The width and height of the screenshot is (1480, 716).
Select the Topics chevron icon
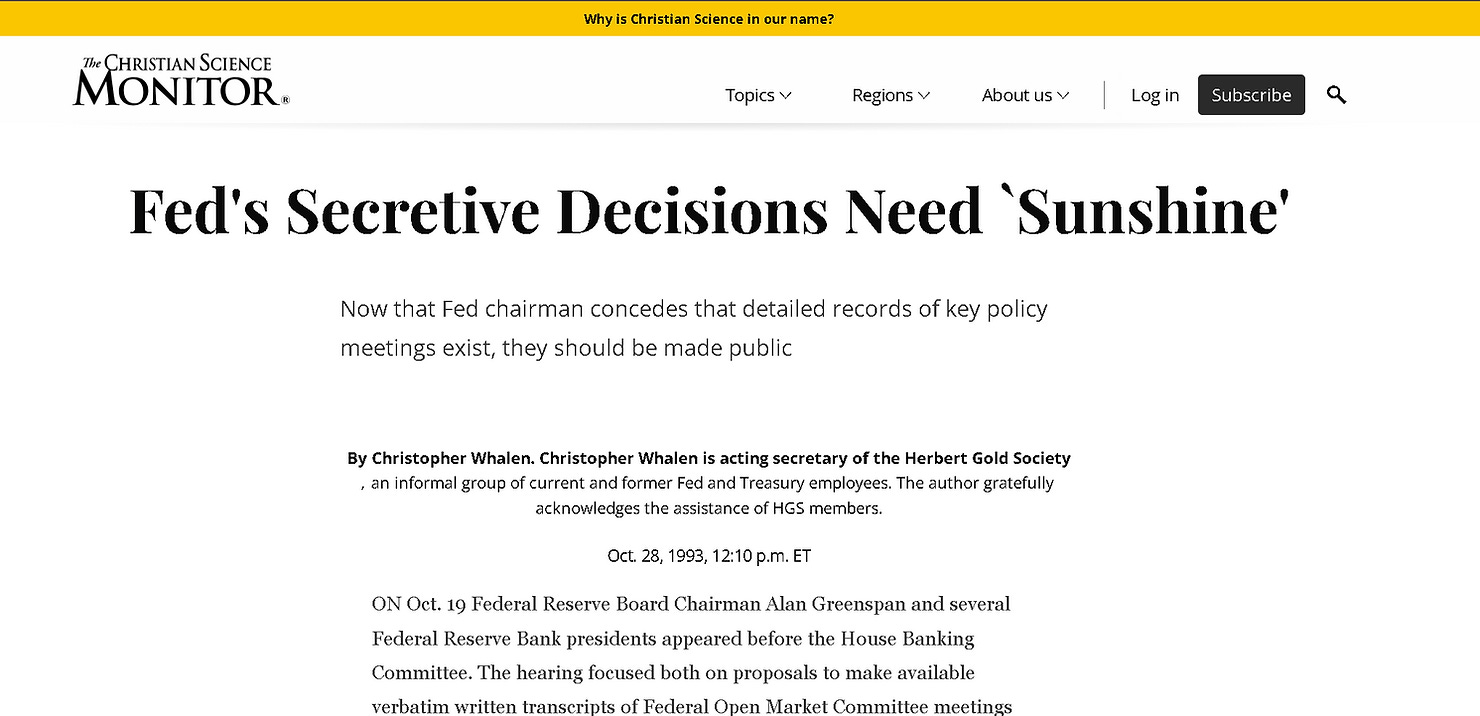786,95
